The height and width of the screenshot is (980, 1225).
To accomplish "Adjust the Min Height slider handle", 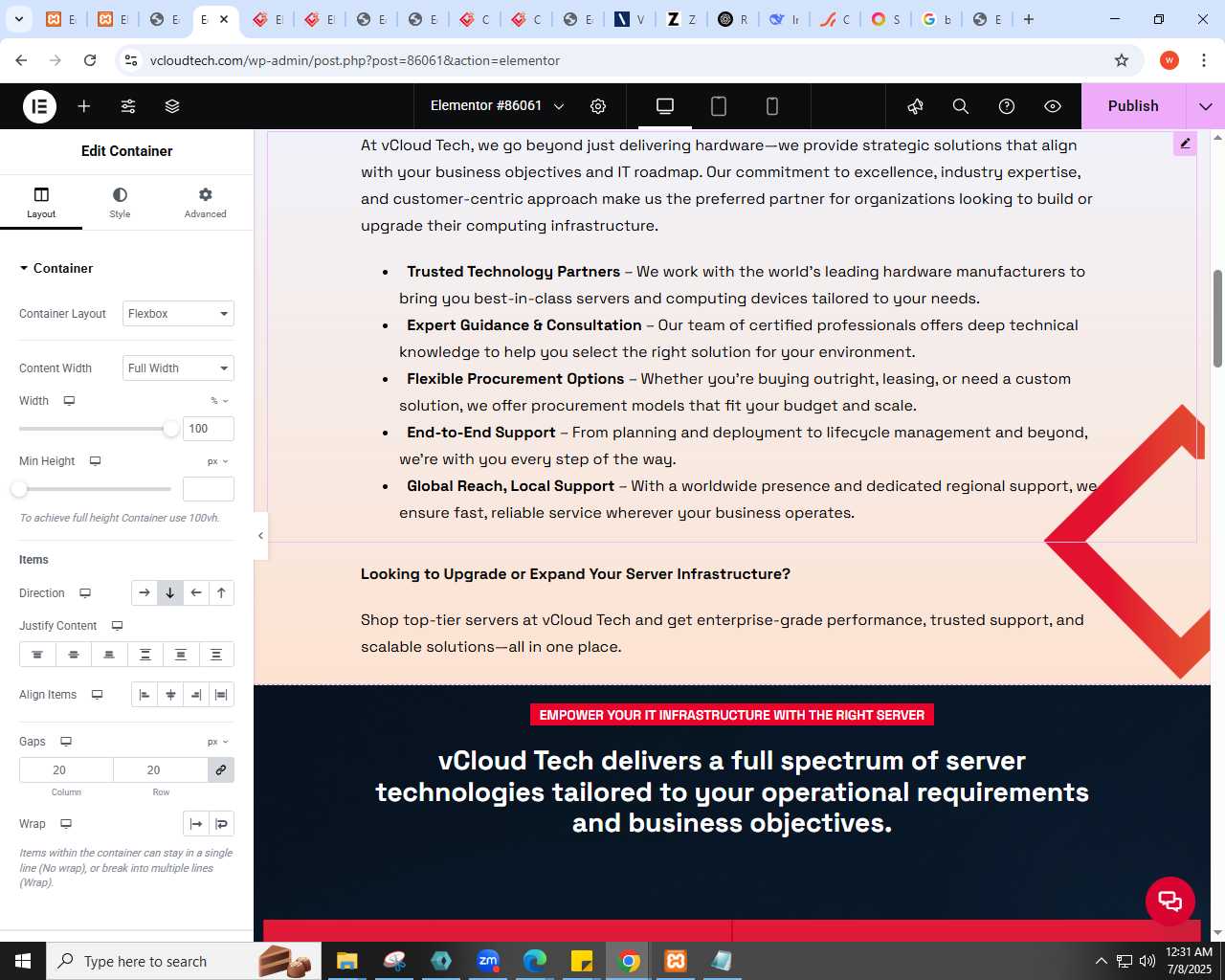I will [19, 489].
